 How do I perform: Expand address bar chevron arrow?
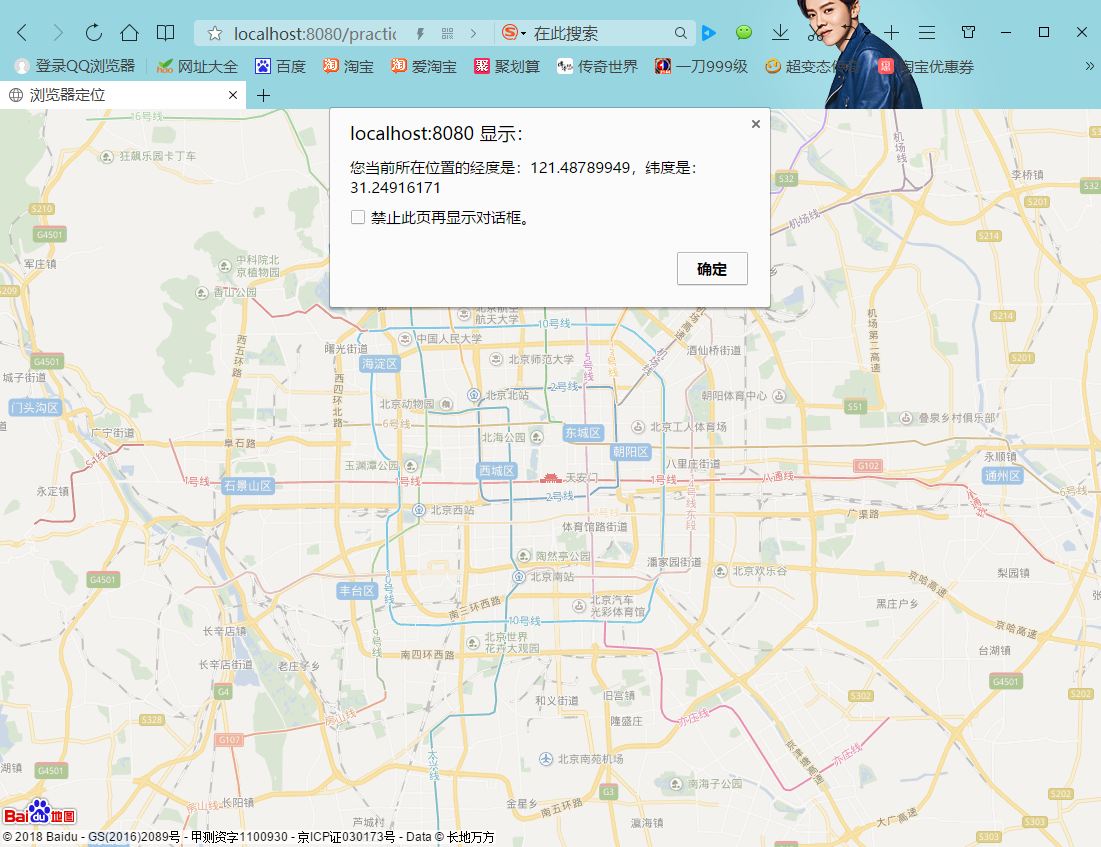[473, 33]
